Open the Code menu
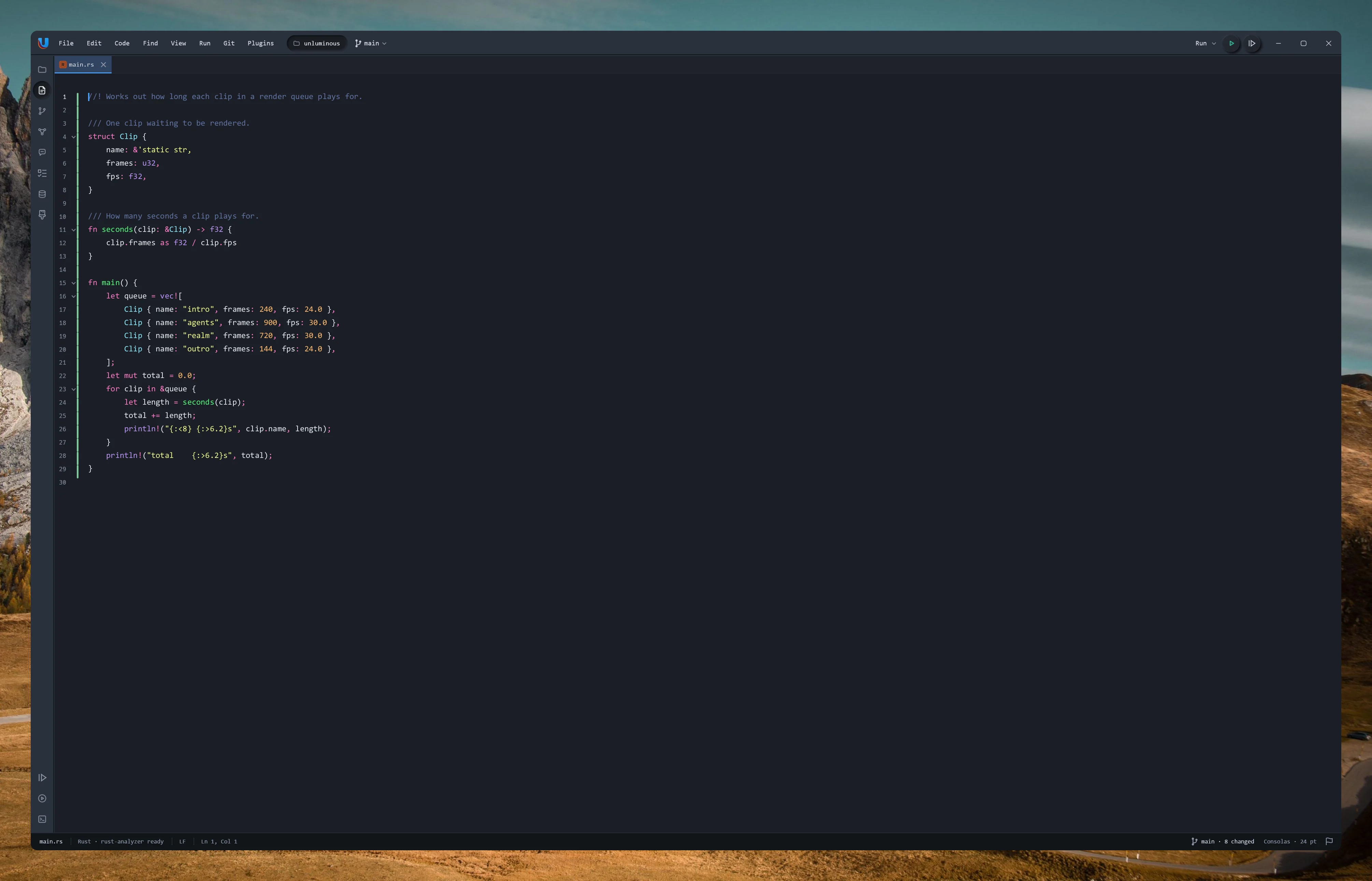 tap(122, 43)
